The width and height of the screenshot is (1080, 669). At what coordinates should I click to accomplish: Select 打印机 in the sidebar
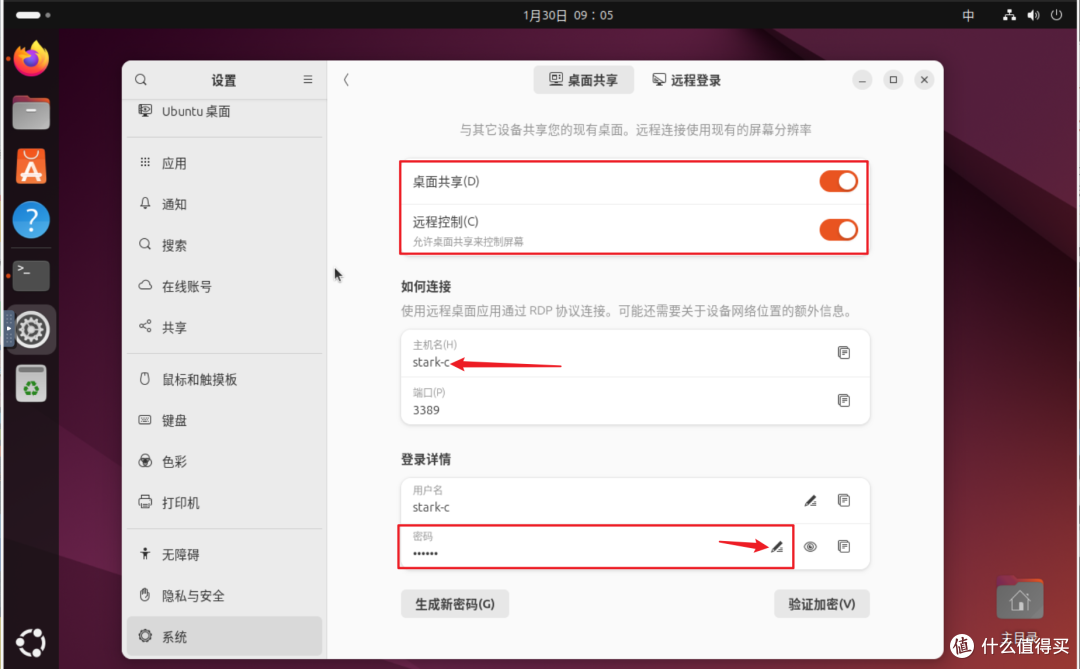[x=225, y=503]
